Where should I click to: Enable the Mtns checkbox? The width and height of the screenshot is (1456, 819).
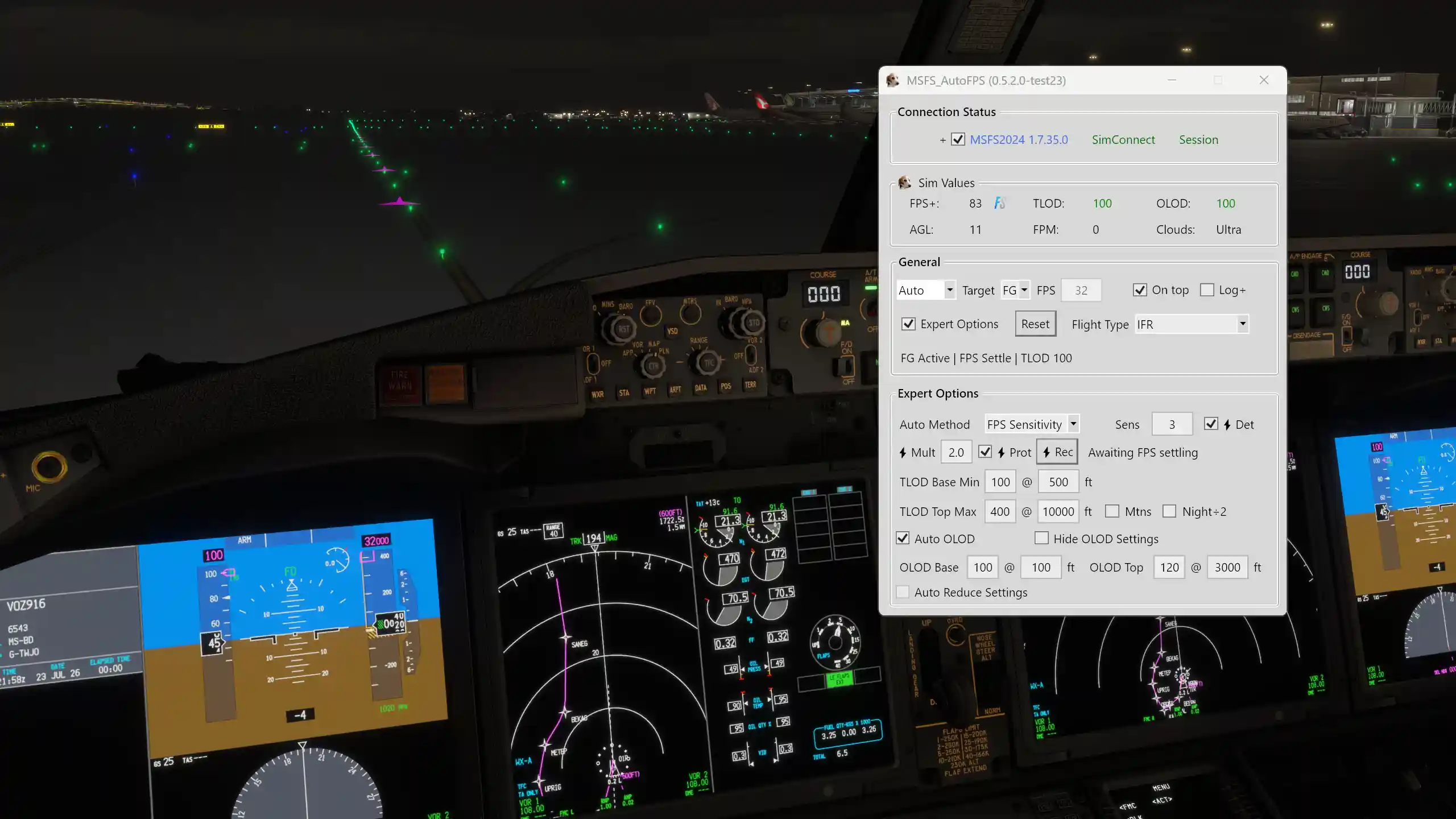pos(1112,511)
